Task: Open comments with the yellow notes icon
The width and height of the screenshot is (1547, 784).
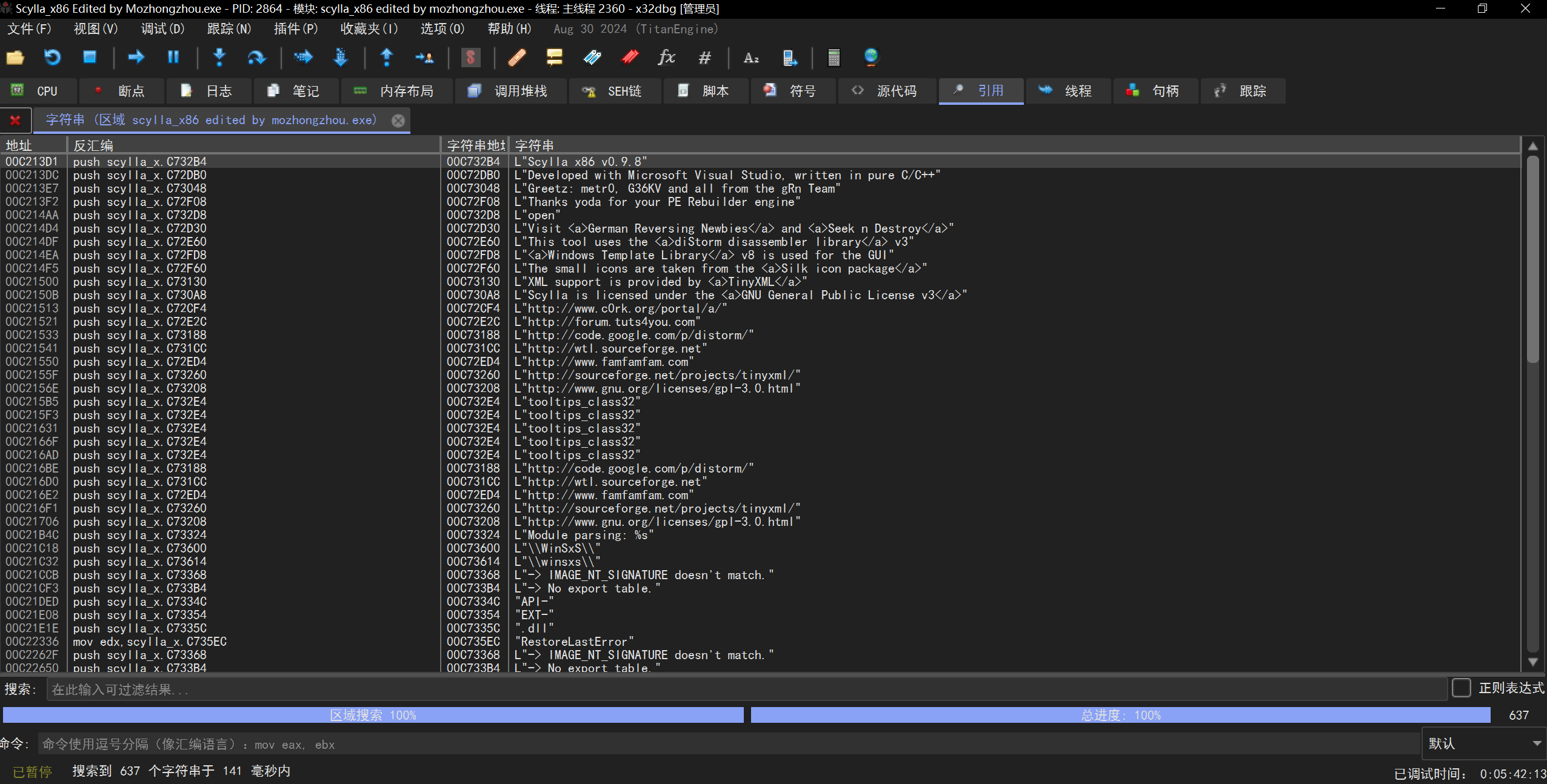Action: click(x=554, y=58)
